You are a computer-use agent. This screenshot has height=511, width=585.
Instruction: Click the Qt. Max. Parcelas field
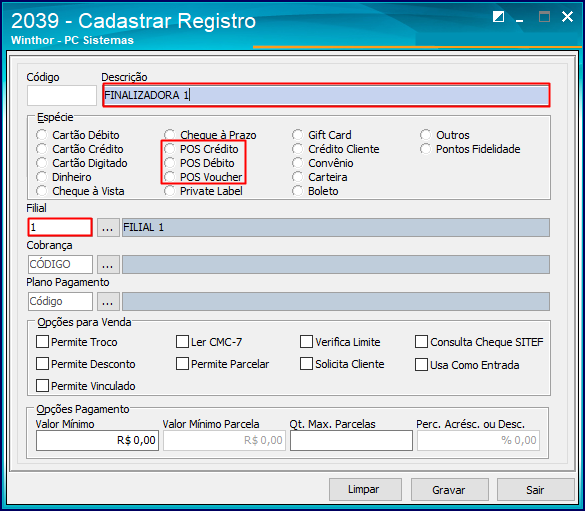[x=351, y=441]
